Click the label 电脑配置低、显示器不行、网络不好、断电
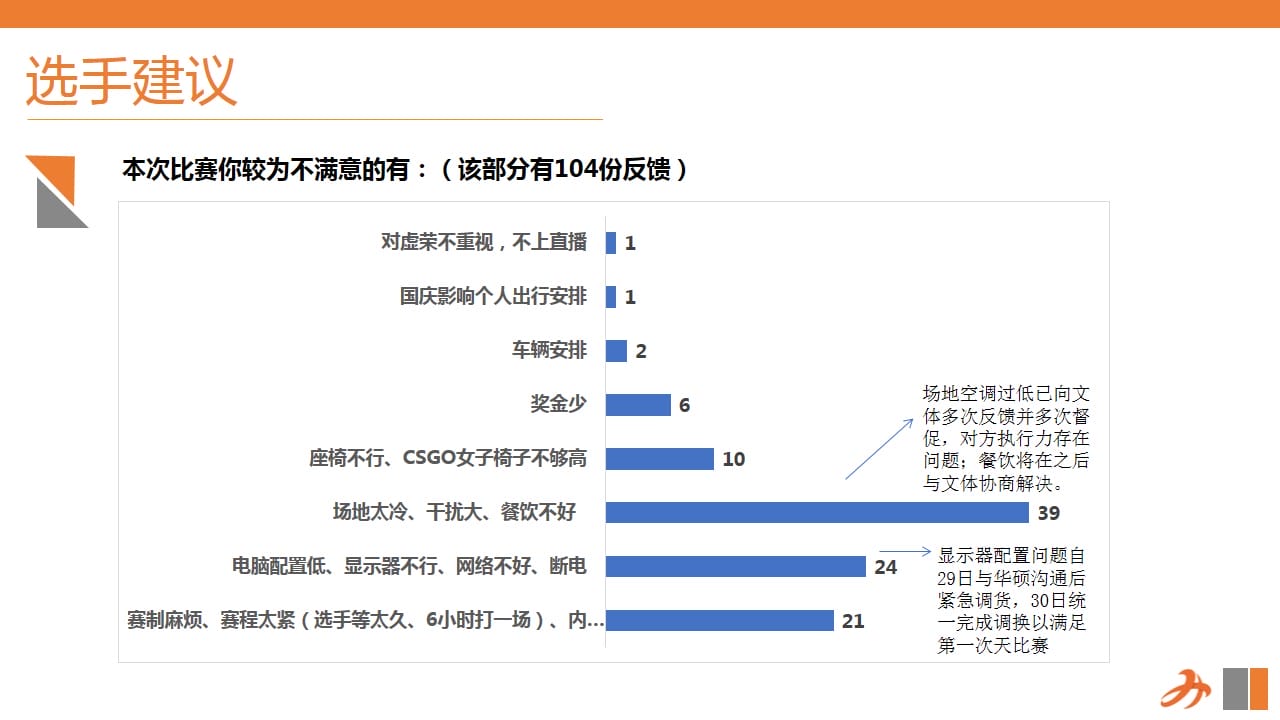1280x720 pixels. pyautogui.click(x=409, y=566)
